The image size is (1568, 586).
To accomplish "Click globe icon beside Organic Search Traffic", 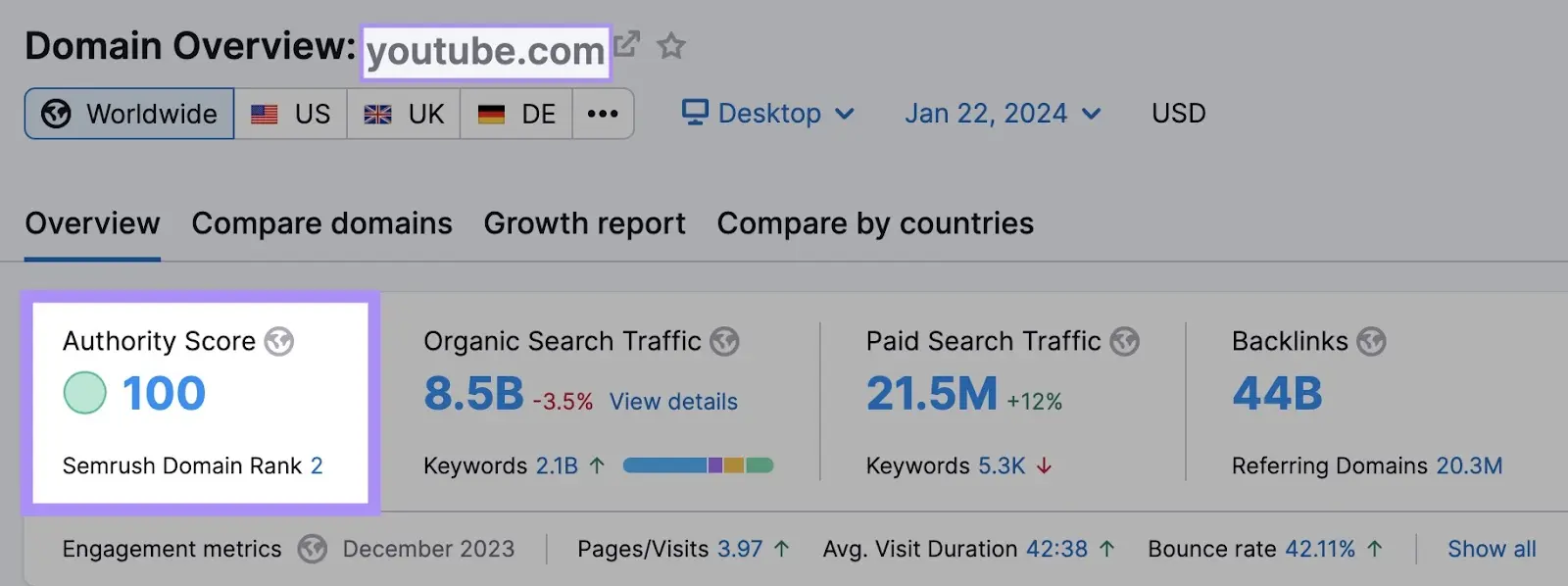I will pyautogui.click(x=724, y=341).
